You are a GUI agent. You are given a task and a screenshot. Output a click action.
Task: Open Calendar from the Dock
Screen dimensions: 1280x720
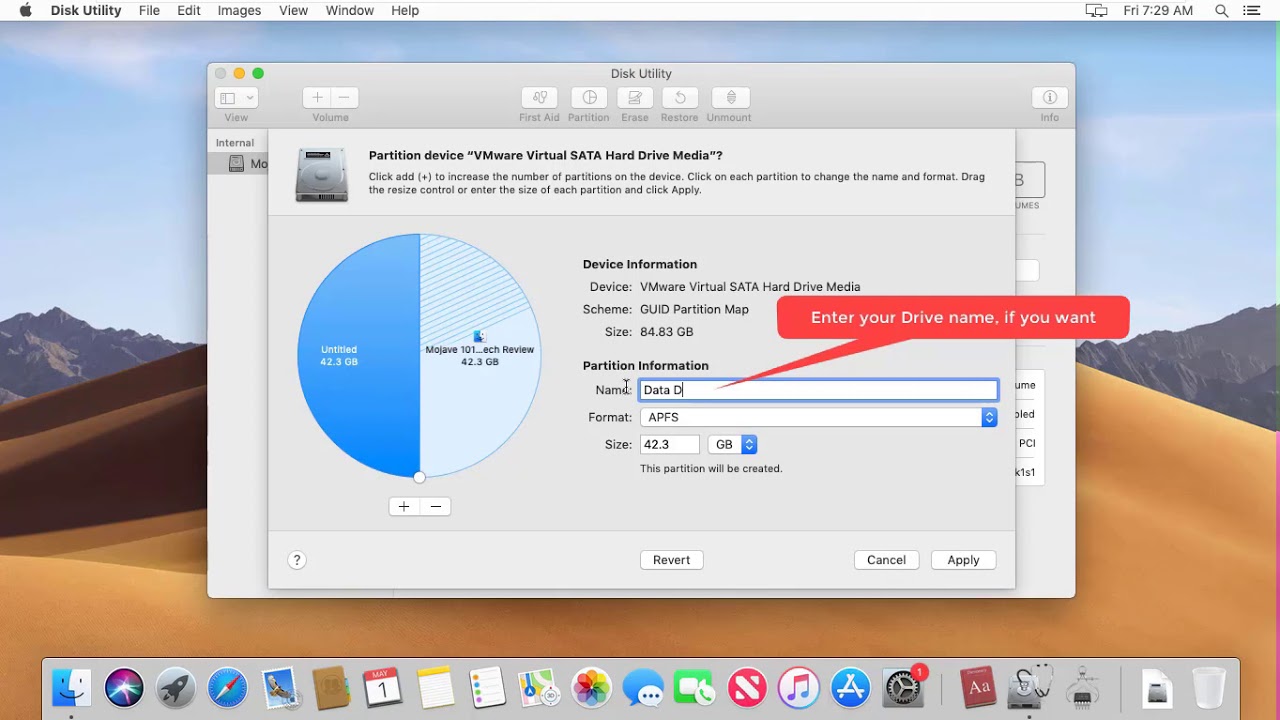(x=383, y=688)
